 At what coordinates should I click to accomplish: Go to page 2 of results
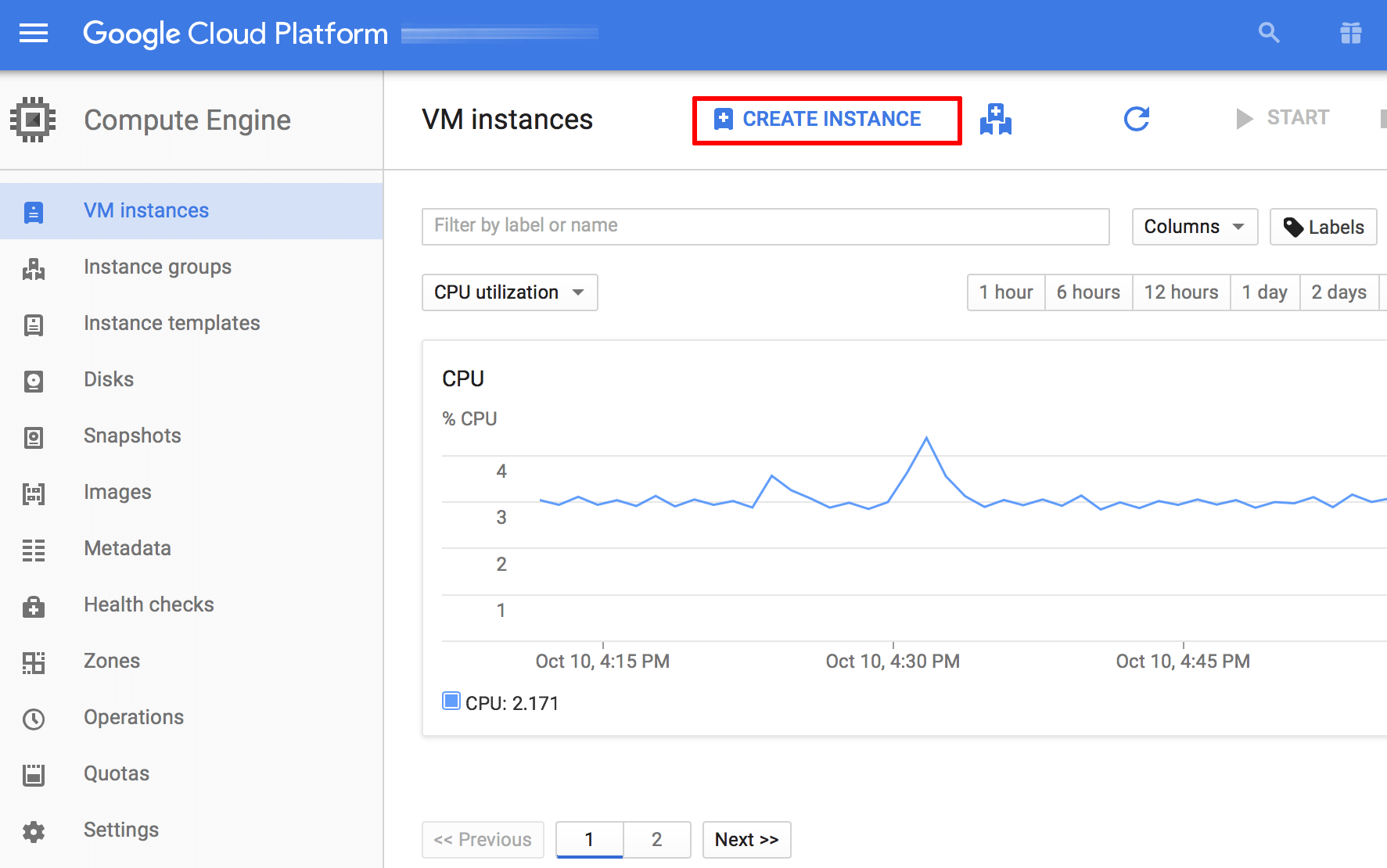point(656,840)
